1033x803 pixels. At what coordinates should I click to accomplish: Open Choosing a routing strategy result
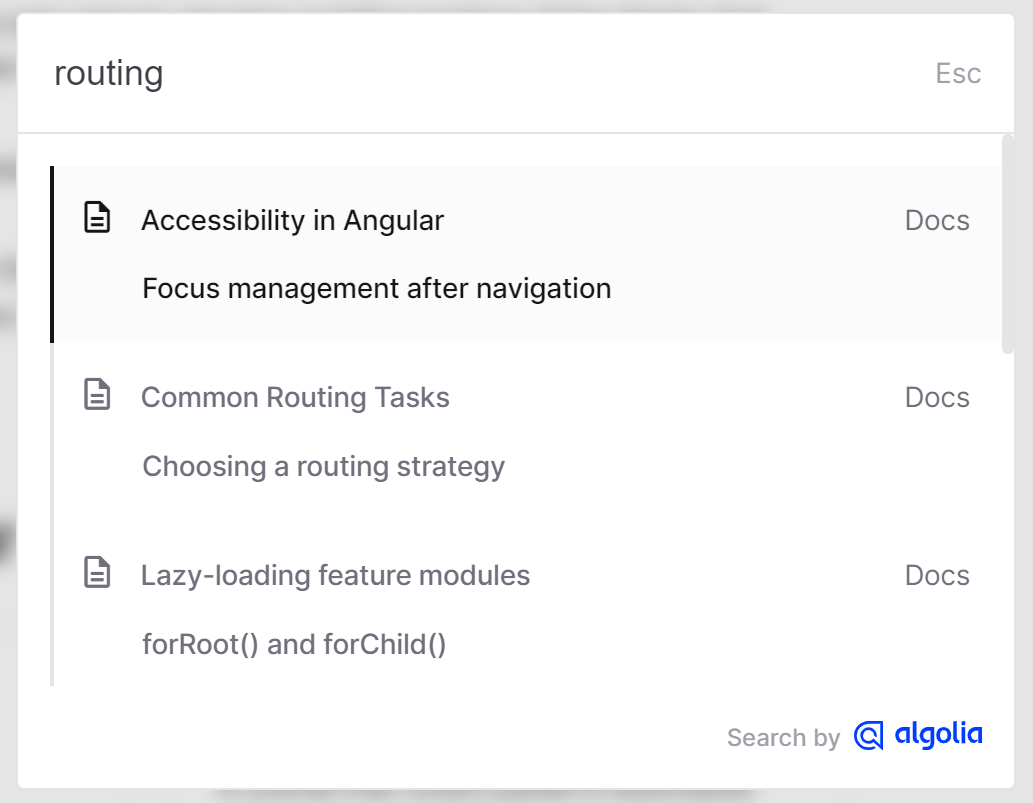(x=324, y=466)
